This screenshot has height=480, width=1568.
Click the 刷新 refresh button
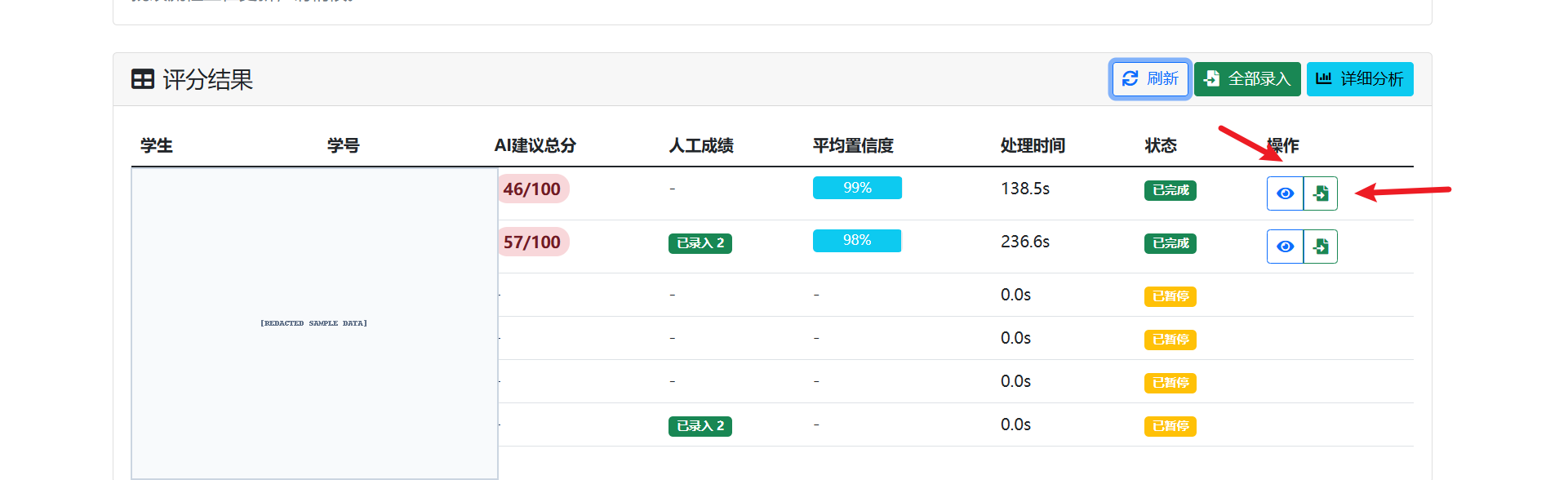coord(1150,79)
